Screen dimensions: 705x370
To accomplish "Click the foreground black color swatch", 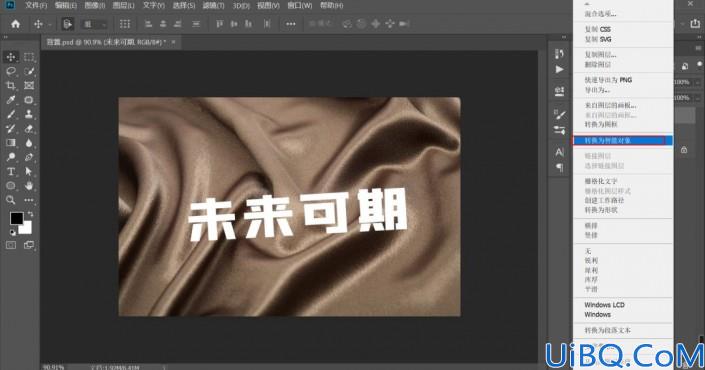I will (16, 218).
